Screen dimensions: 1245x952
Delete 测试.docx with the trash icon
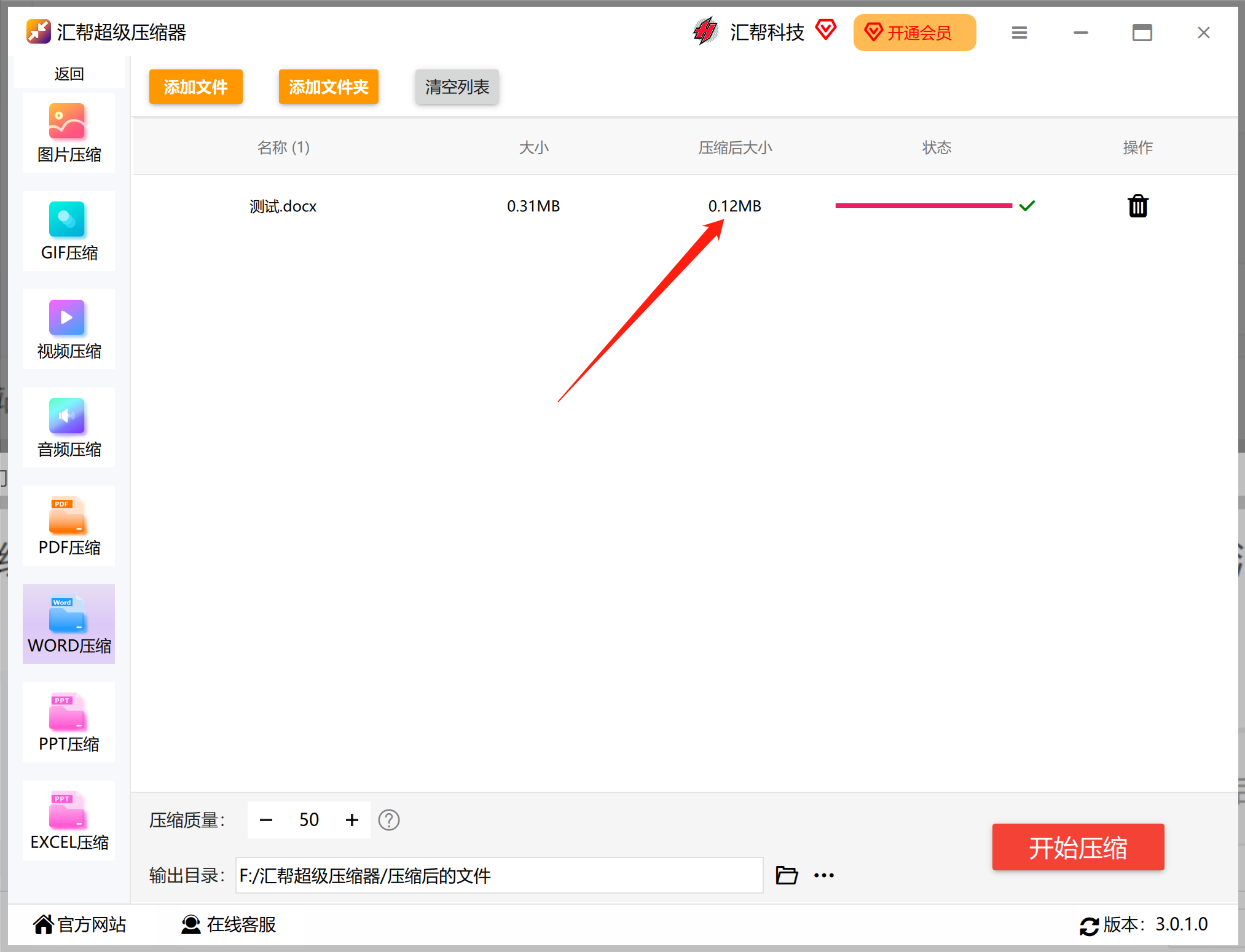pyautogui.click(x=1138, y=206)
